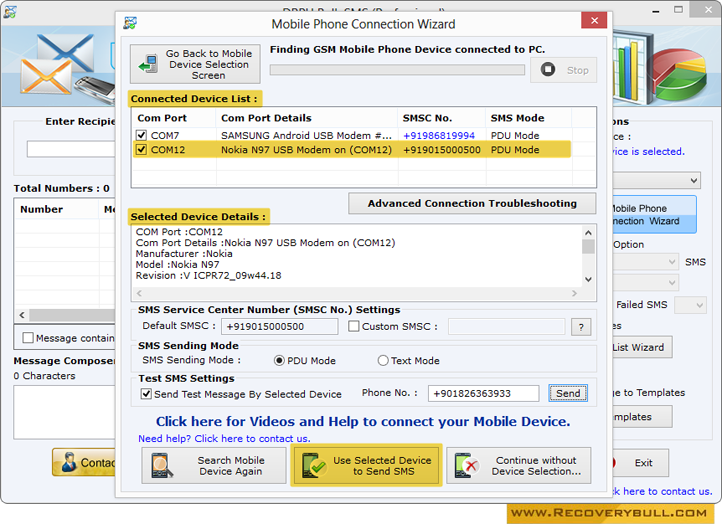Maximize the main application window

678,10
